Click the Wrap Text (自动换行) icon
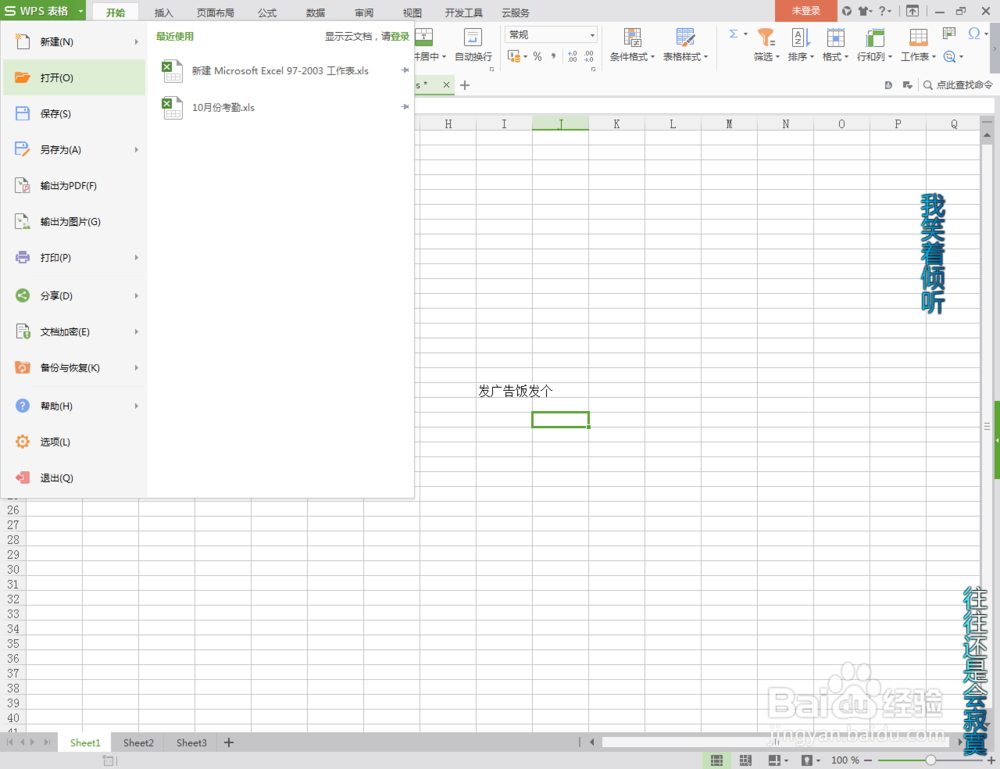The height and width of the screenshot is (769, 1000). click(473, 38)
